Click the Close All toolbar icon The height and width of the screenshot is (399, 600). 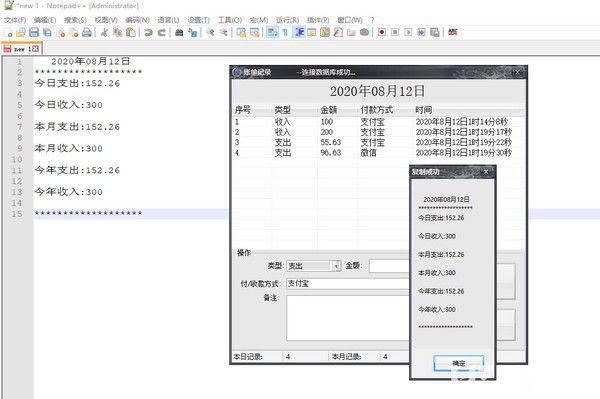click(74, 33)
